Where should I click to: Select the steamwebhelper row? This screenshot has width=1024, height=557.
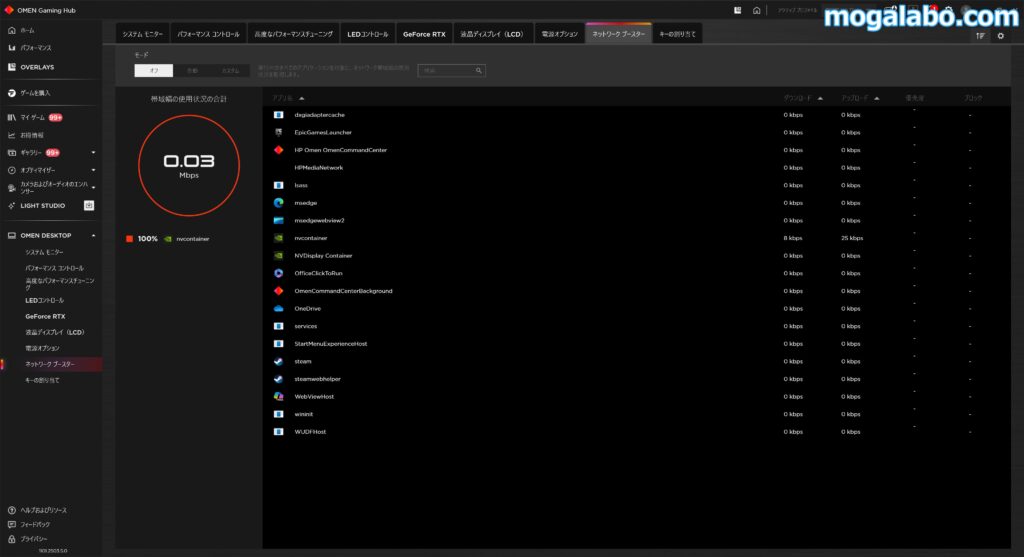point(636,379)
